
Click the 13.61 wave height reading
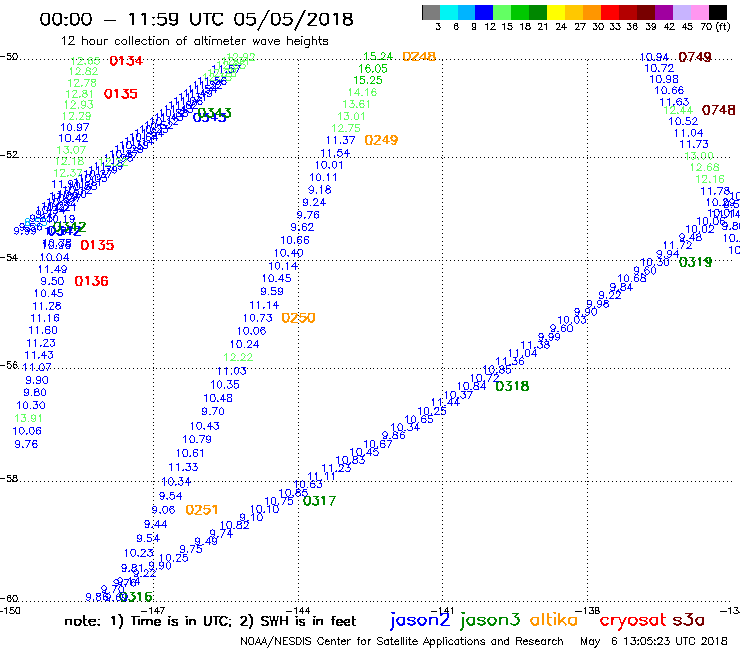click(x=356, y=104)
